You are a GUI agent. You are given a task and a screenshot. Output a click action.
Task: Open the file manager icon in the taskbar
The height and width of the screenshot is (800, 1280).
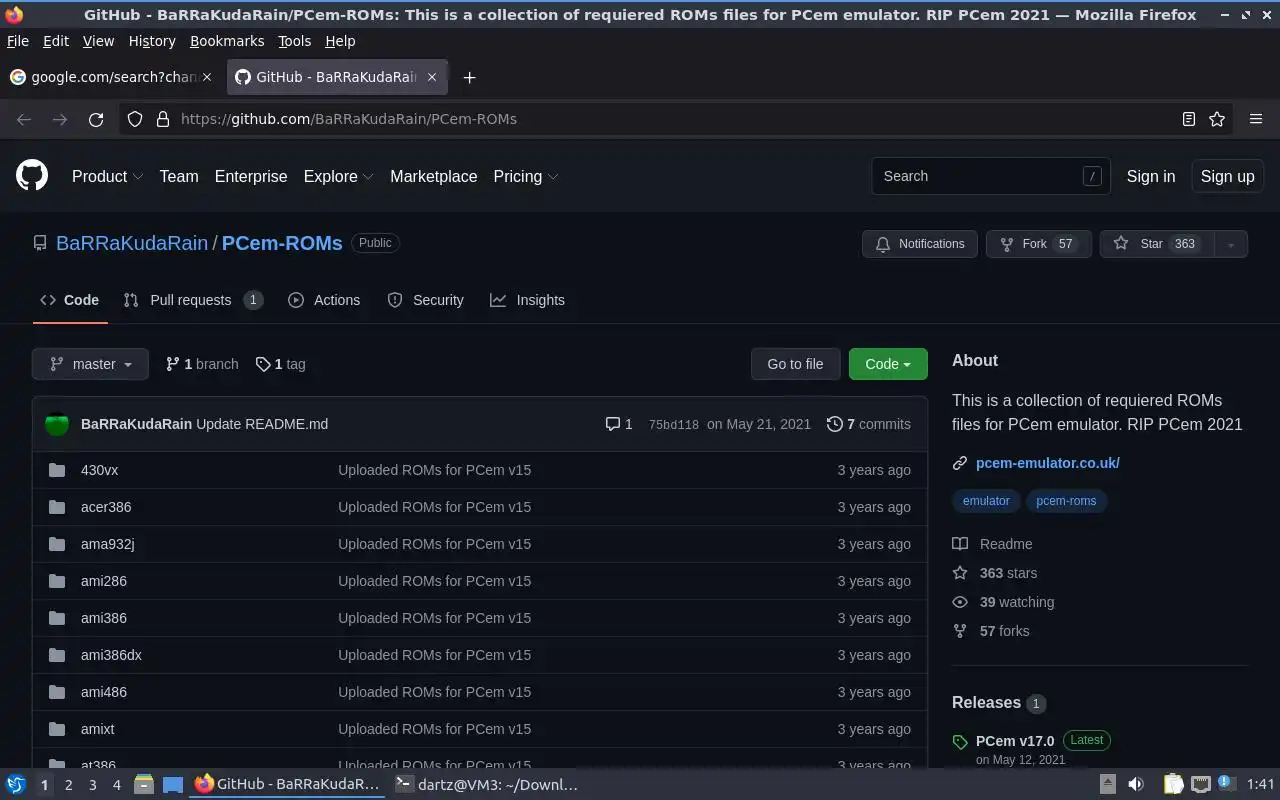coord(143,785)
